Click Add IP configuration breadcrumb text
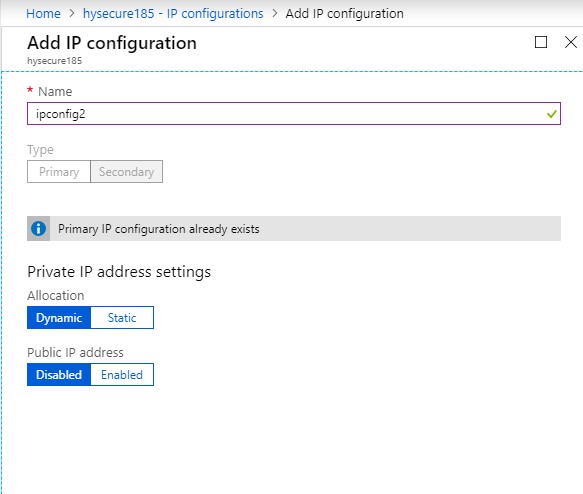Viewport: 583px width, 494px height. pos(344,13)
